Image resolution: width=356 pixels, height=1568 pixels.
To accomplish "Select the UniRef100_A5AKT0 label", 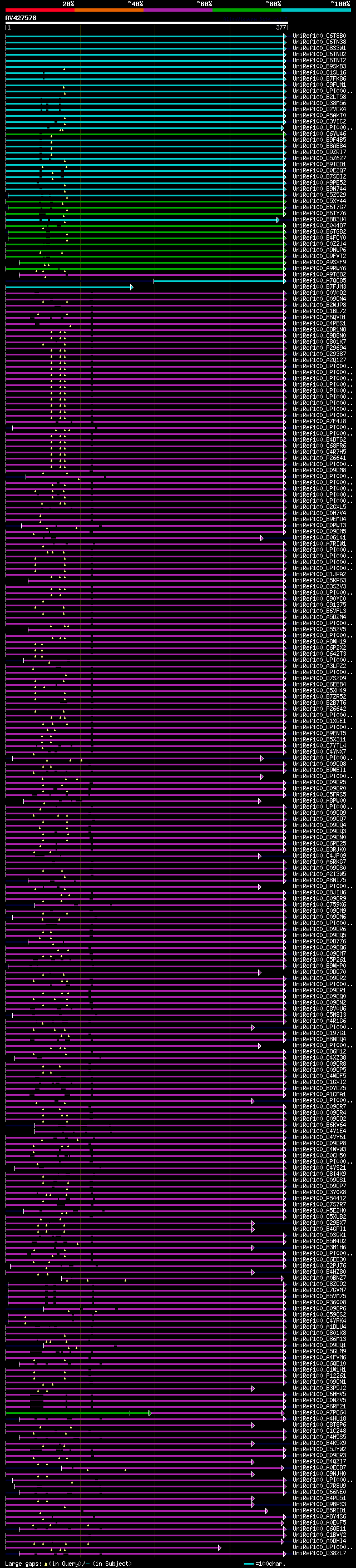I will coord(319,115).
